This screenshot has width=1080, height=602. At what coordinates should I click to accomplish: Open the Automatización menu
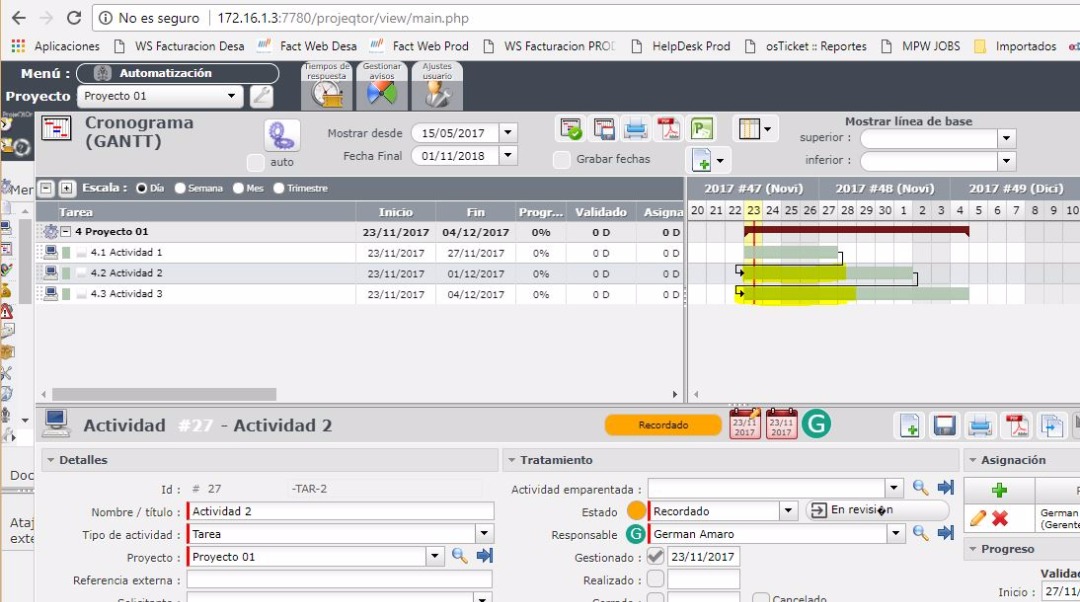[177, 73]
